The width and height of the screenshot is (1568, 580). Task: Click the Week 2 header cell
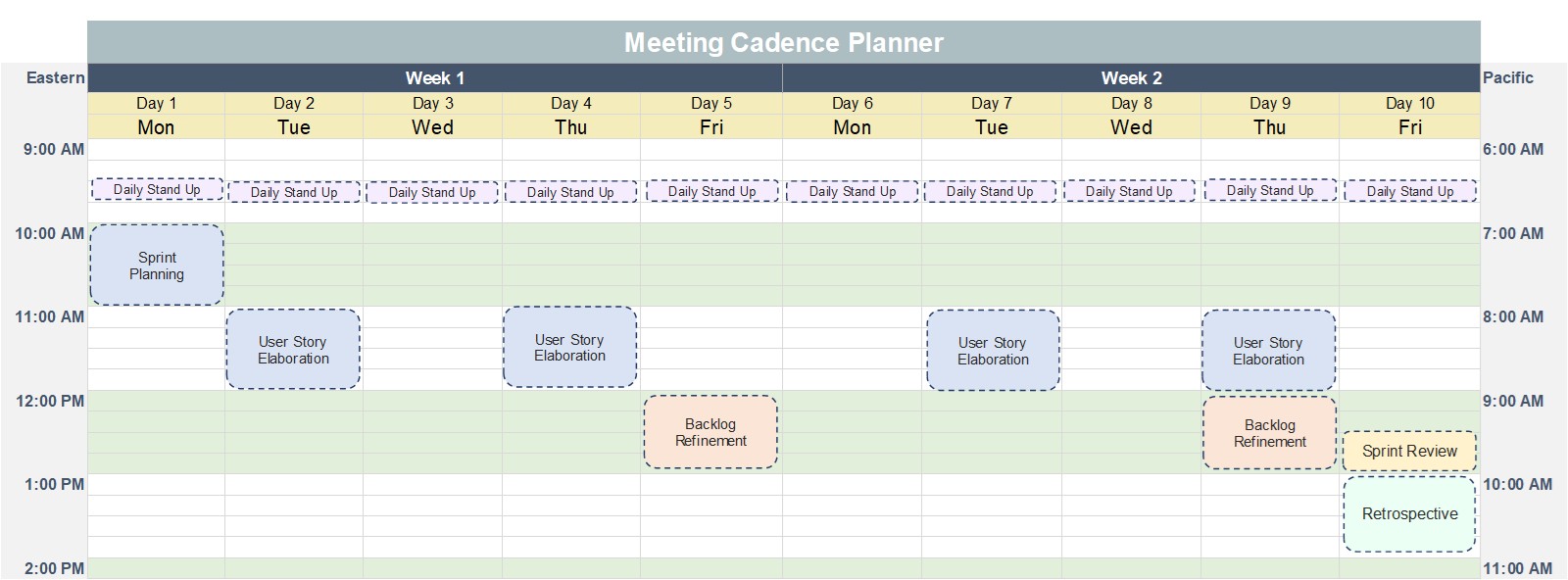[x=1131, y=78]
